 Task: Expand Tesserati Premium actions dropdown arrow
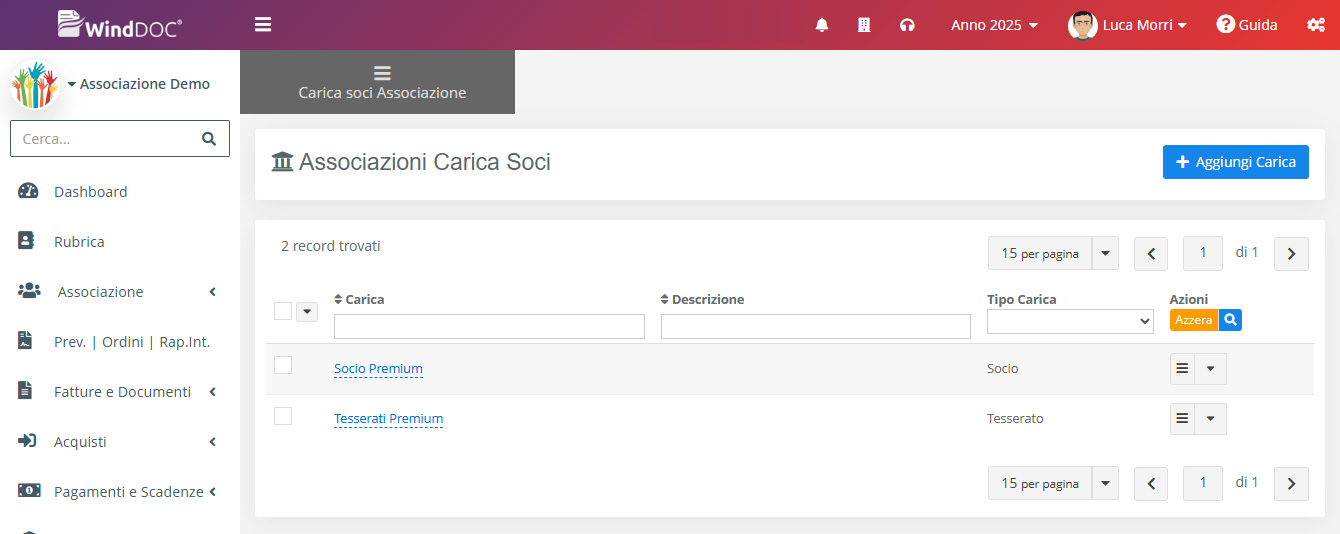click(x=1210, y=418)
